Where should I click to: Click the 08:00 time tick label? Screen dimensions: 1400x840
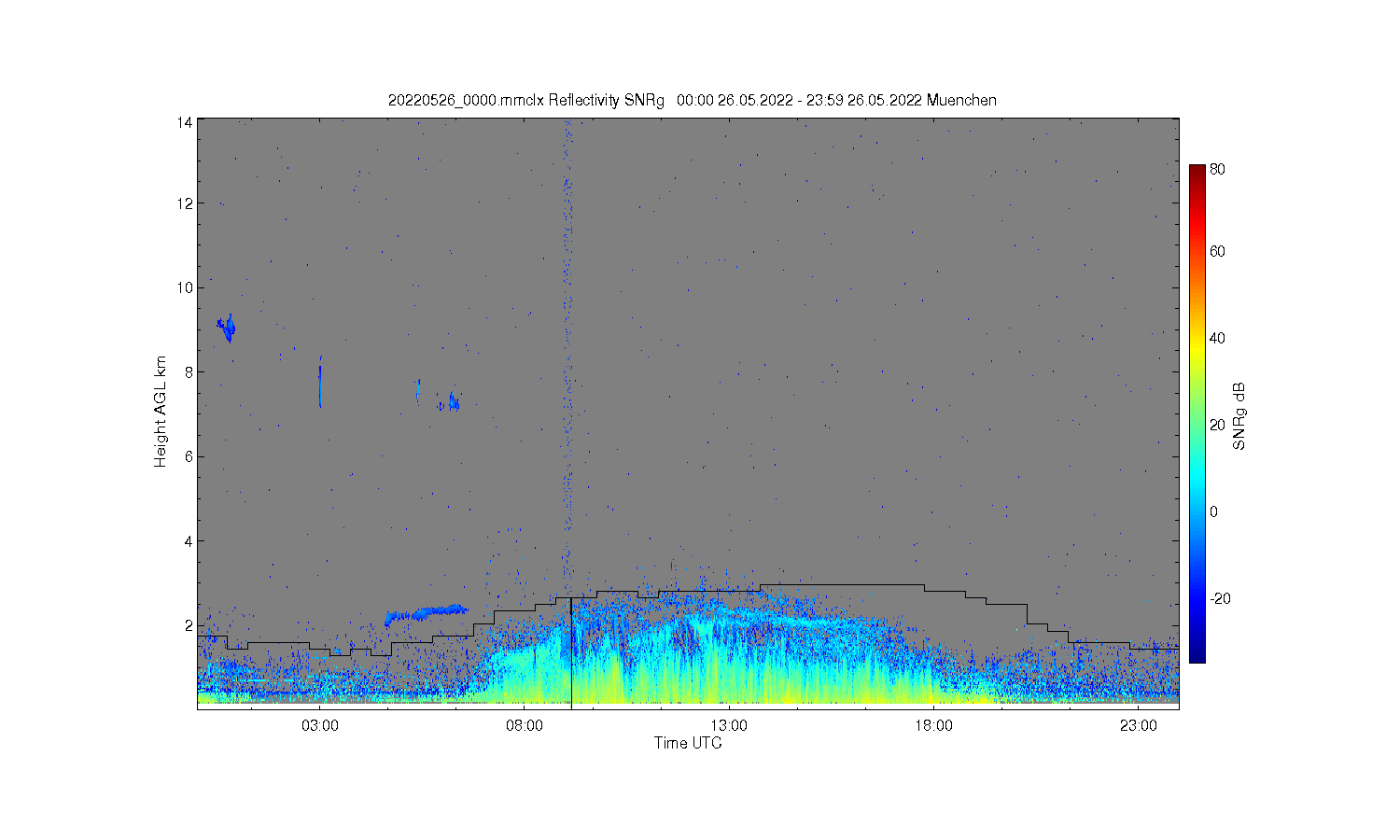click(525, 726)
